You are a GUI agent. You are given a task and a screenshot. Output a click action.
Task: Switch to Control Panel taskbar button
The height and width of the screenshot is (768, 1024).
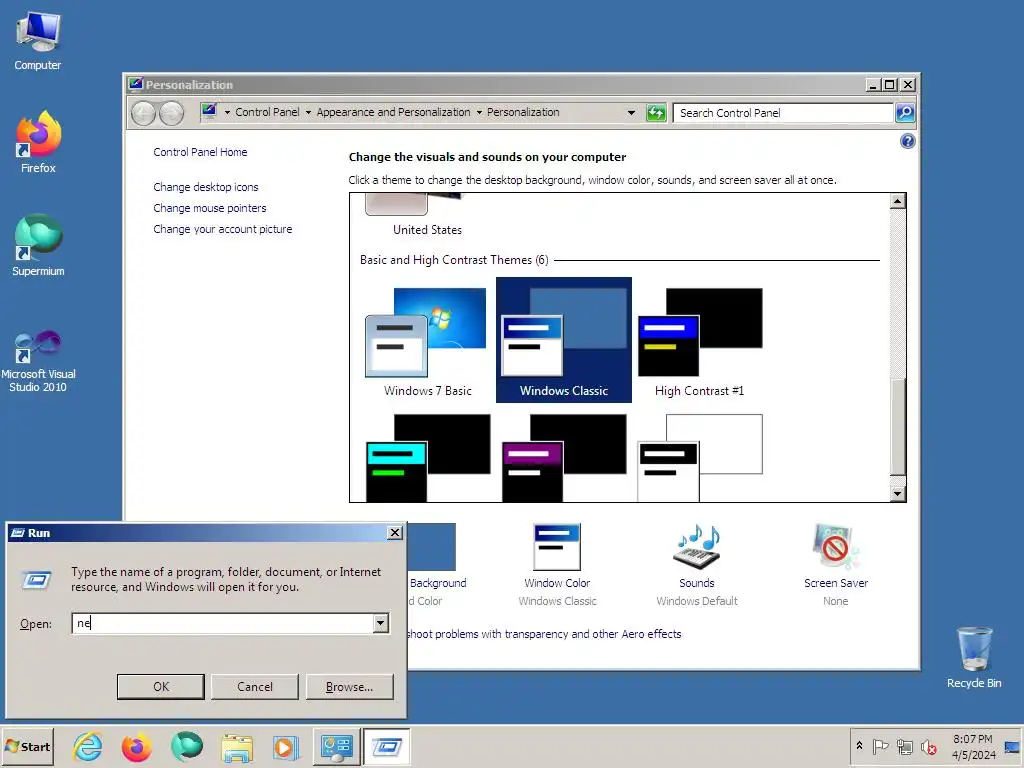coord(336,746)
